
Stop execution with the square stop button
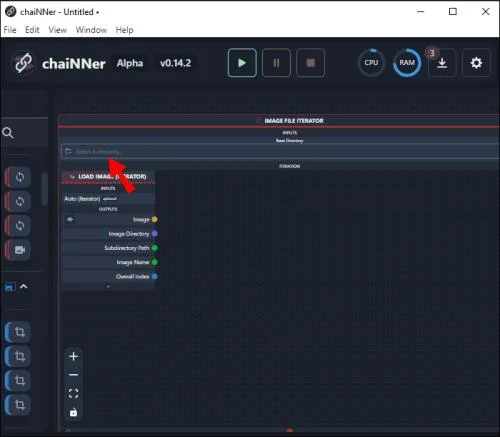(311, 63)
